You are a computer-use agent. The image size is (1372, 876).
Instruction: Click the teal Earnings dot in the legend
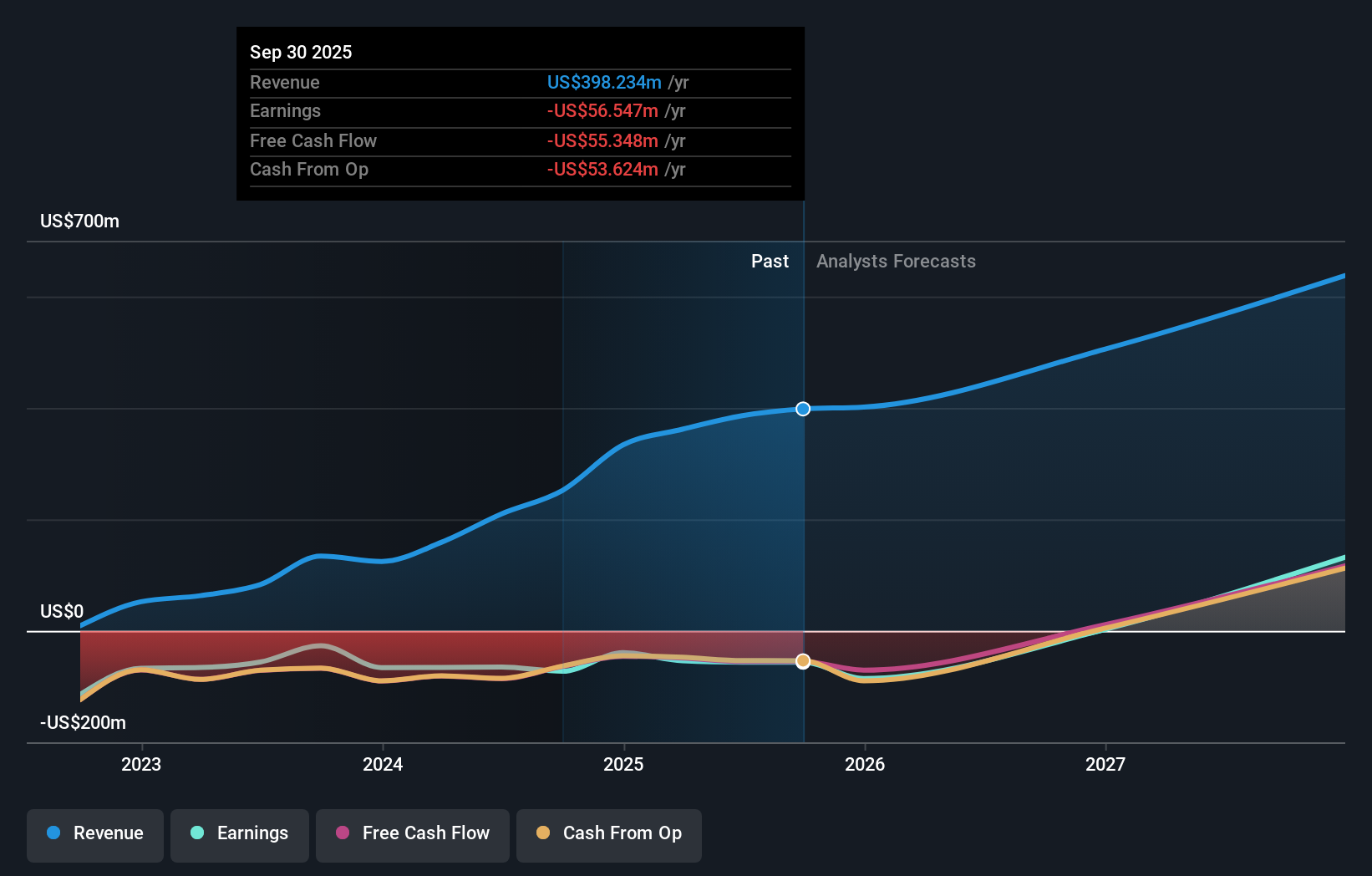(x=196, y=834)
